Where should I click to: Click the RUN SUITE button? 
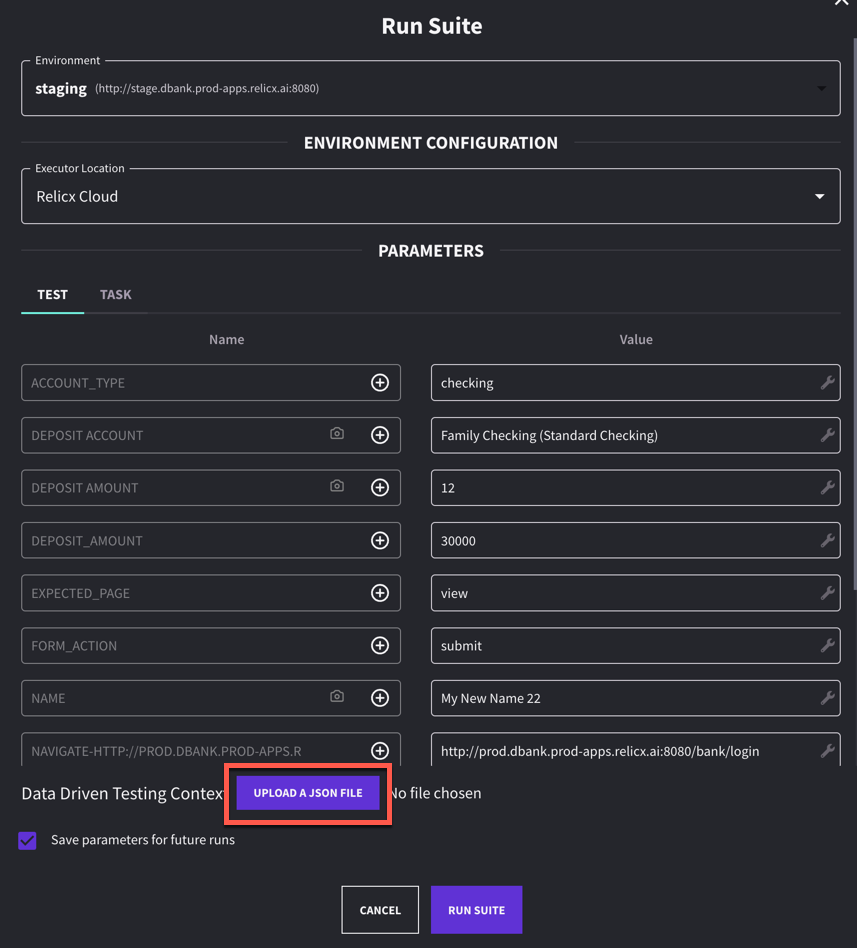pos(476,909)
